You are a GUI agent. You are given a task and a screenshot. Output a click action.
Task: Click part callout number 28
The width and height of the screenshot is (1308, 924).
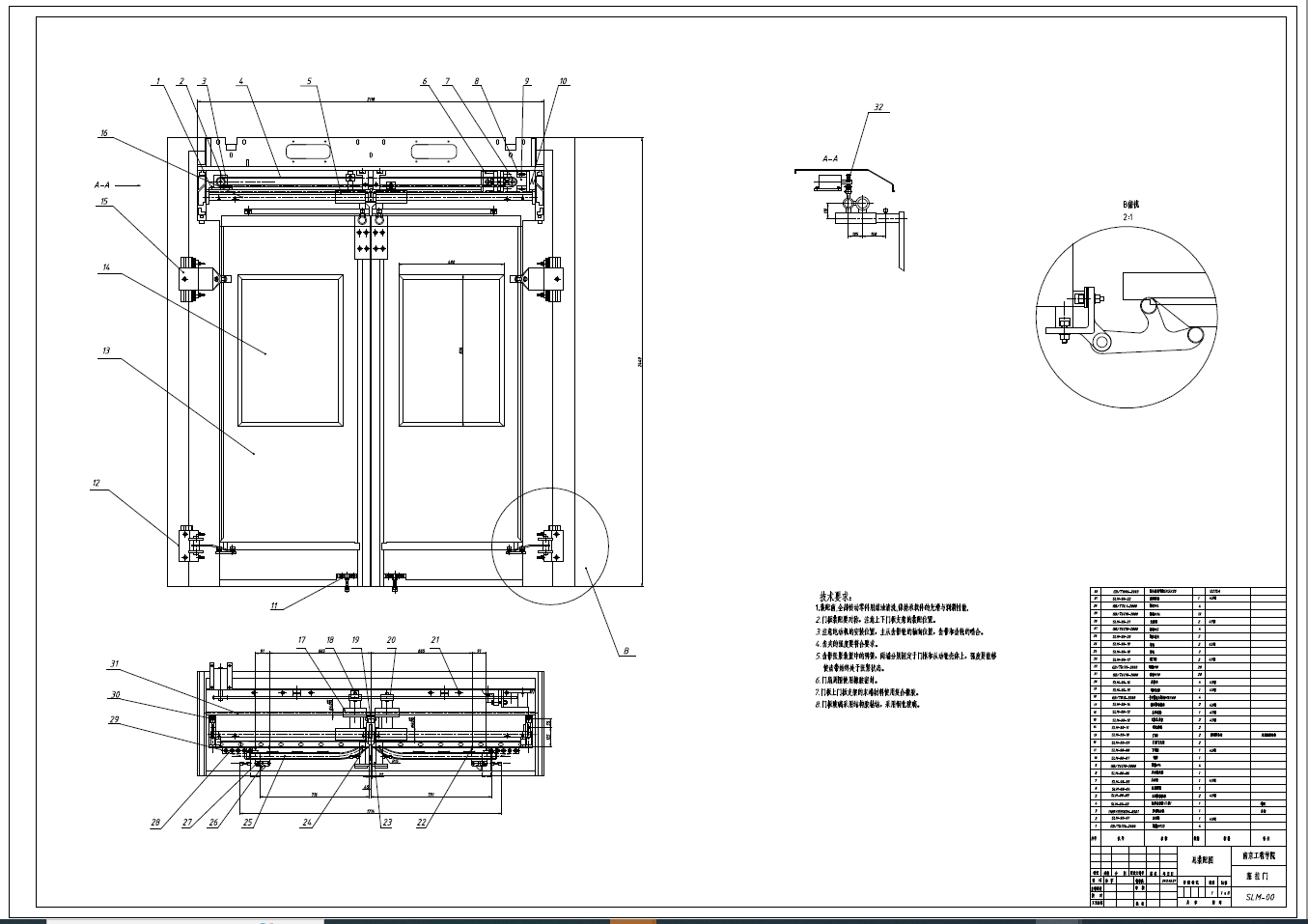click(x=153, y=823)
